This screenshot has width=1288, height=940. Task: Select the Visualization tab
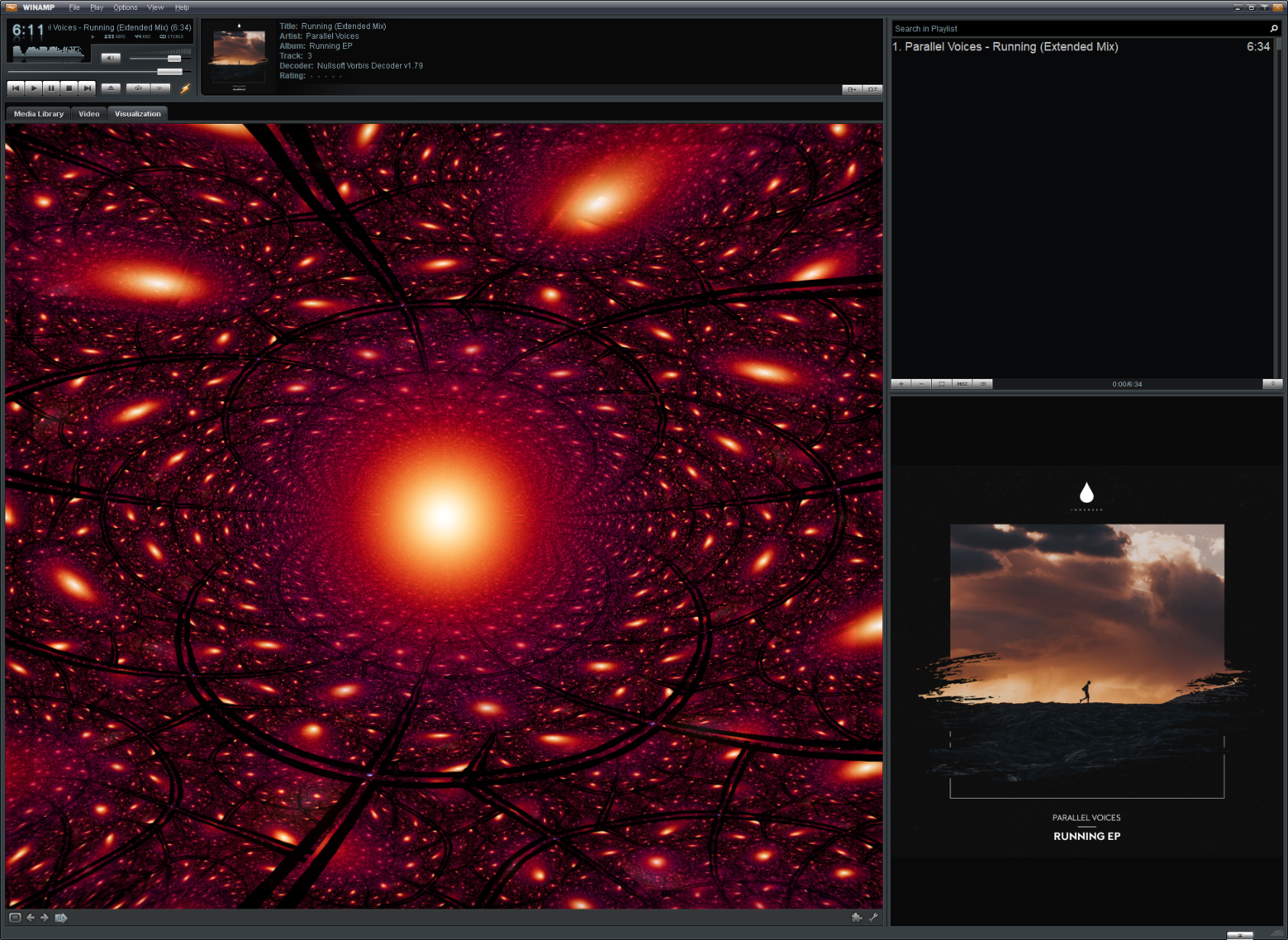(x=138, y=114)
